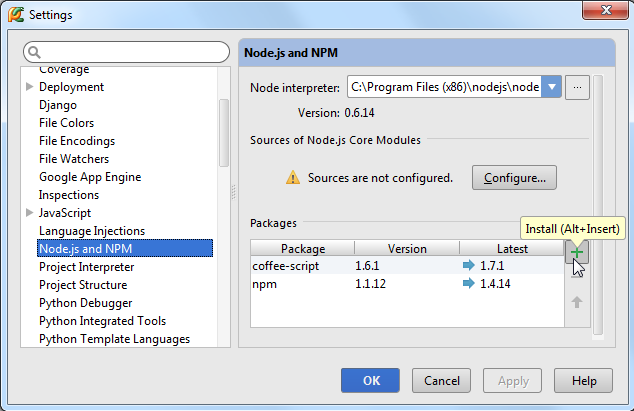Confirm settings with OK button
This screenshot has height=411, width=634.
pyautogui.click(x=370, y=381)
